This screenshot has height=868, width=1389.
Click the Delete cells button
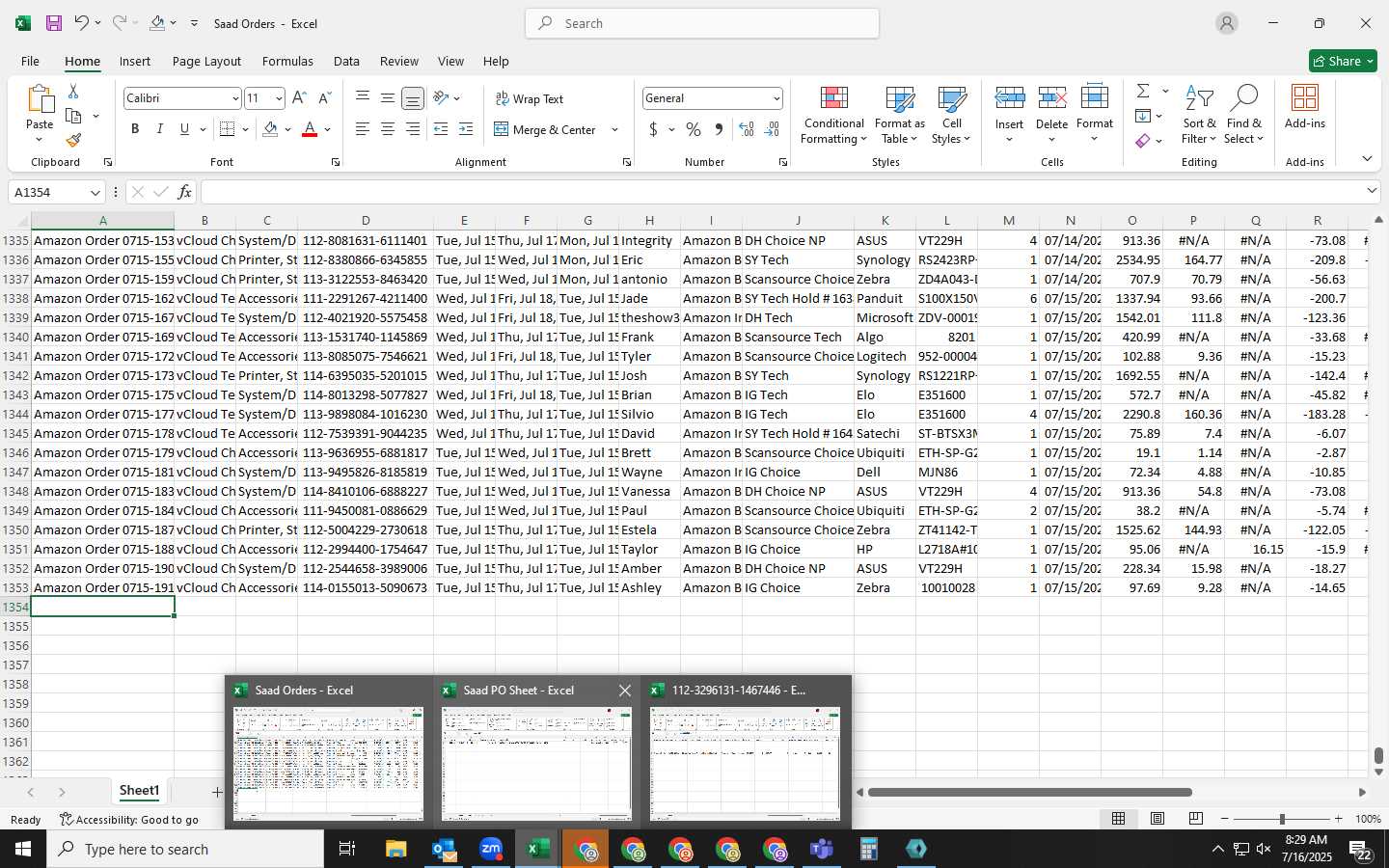1051,114
